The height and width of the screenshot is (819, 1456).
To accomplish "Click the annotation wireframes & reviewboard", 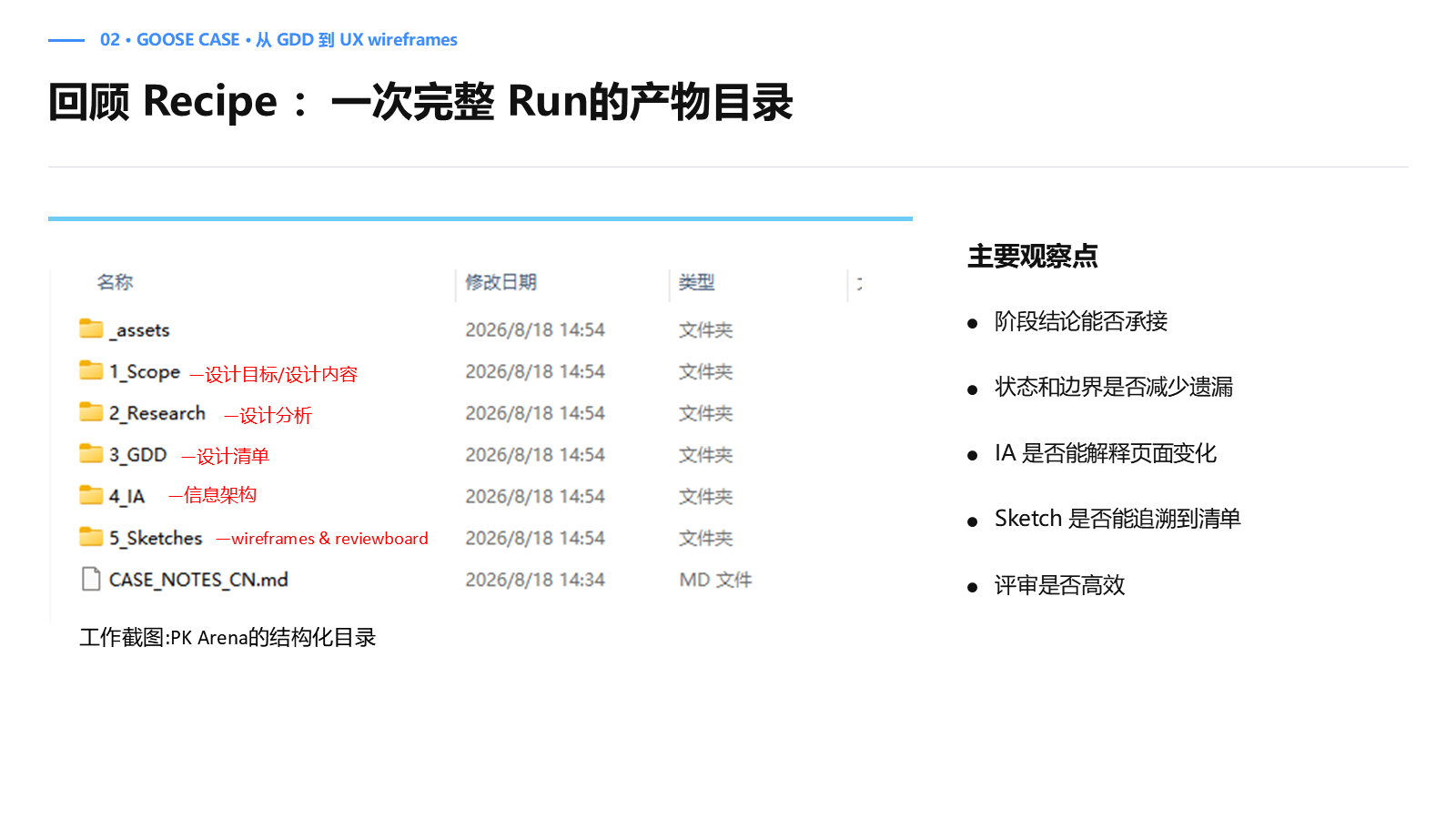I will [x=329, y=538].
